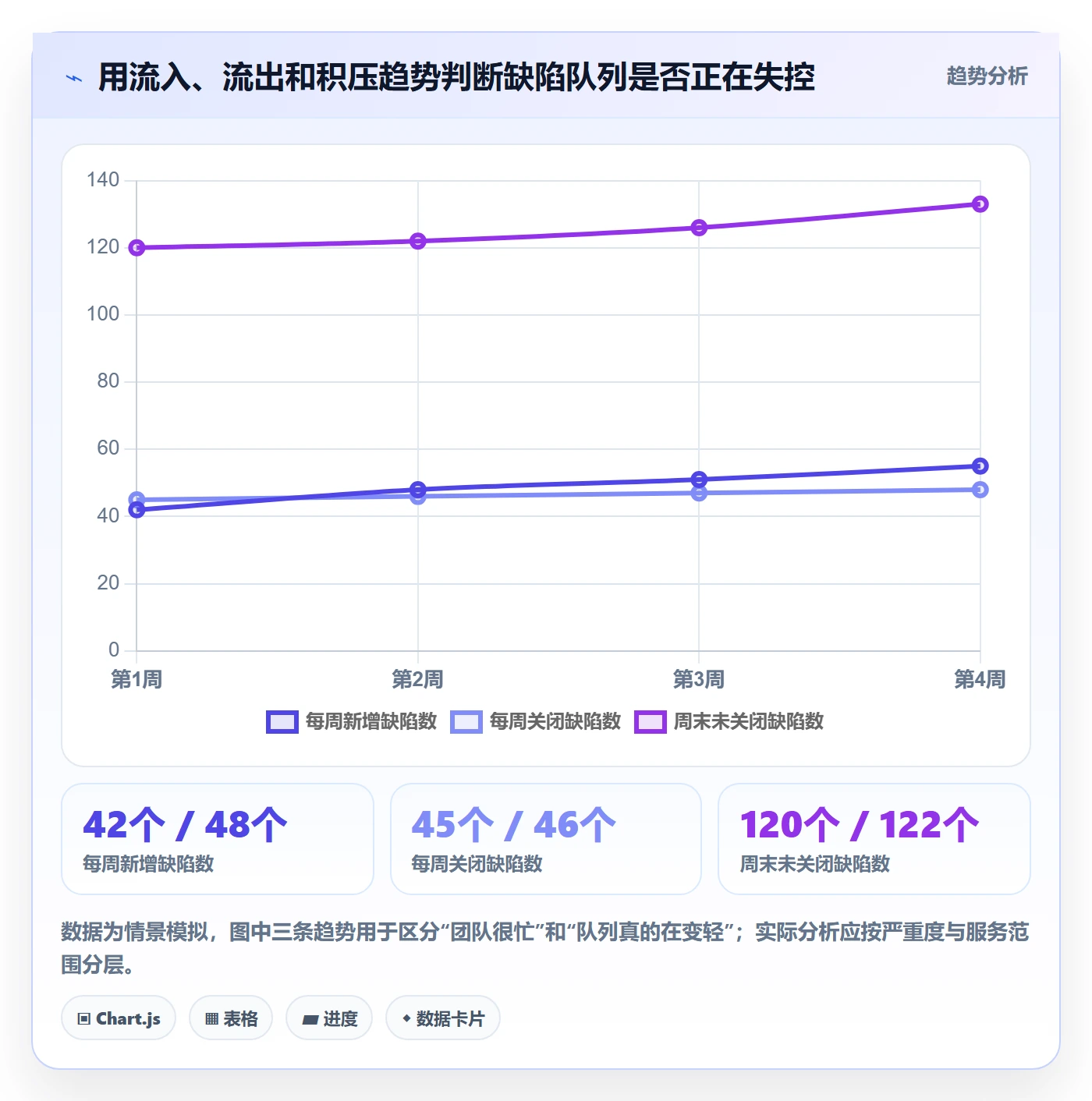Select the 第4周 dark blue new-defects point
This screenshot has width=1092, height=1101.
[x=980, y=466]
